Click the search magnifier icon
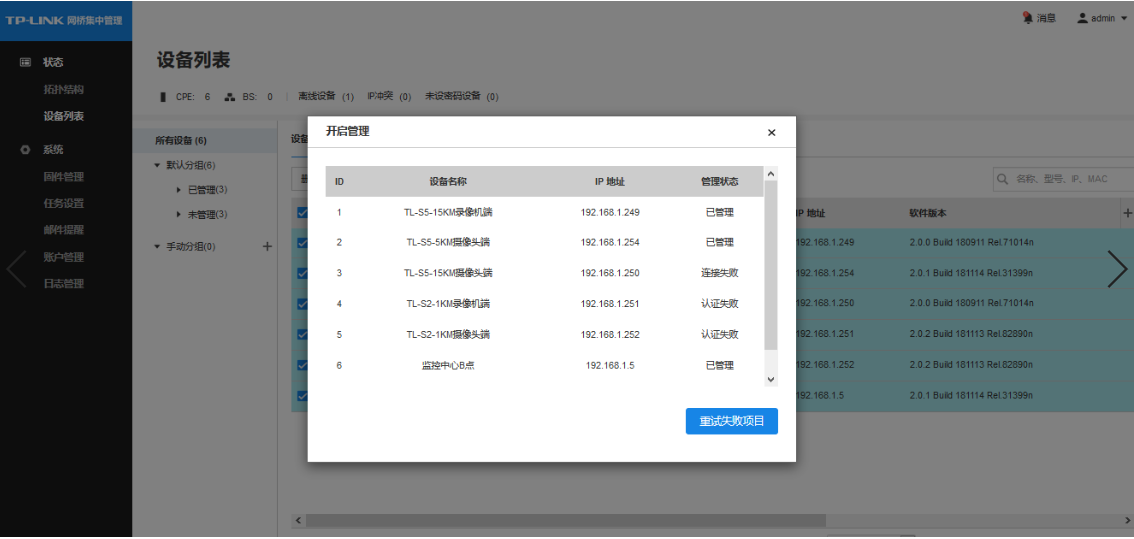This screenshot has width=1134, height=539. click(x=1003, y=179)
